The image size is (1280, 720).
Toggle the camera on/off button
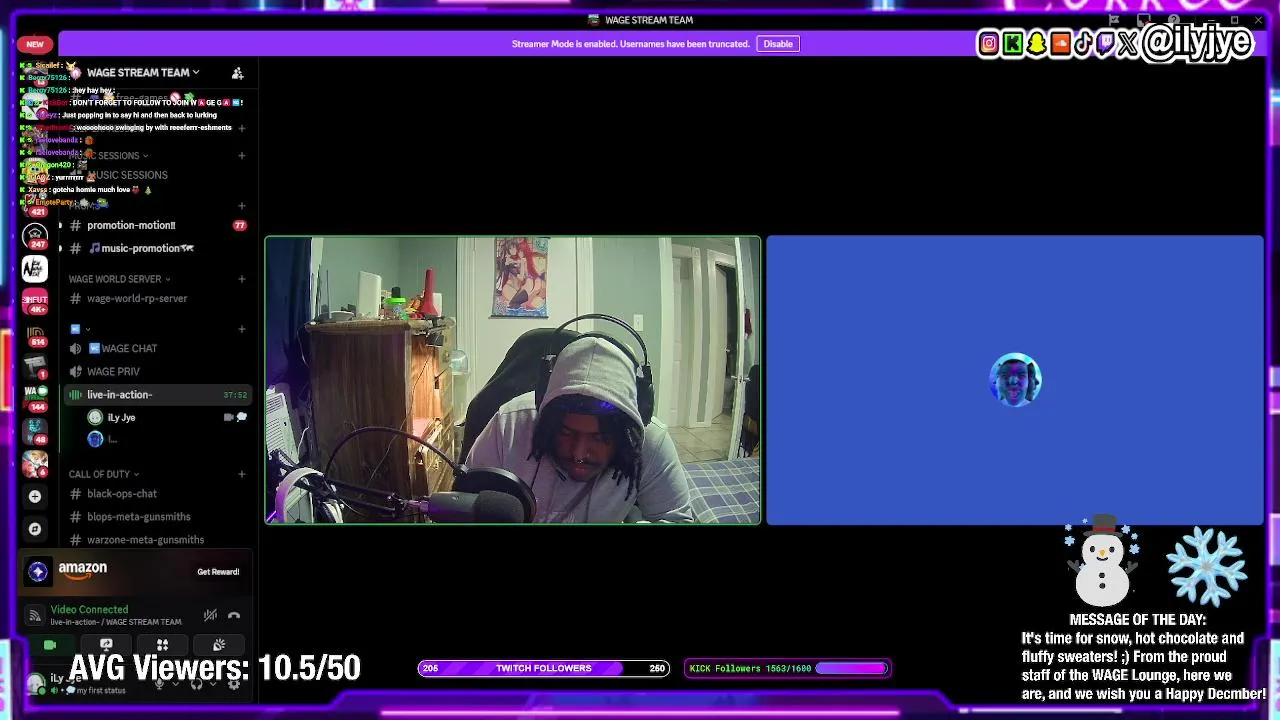[49, 645]
